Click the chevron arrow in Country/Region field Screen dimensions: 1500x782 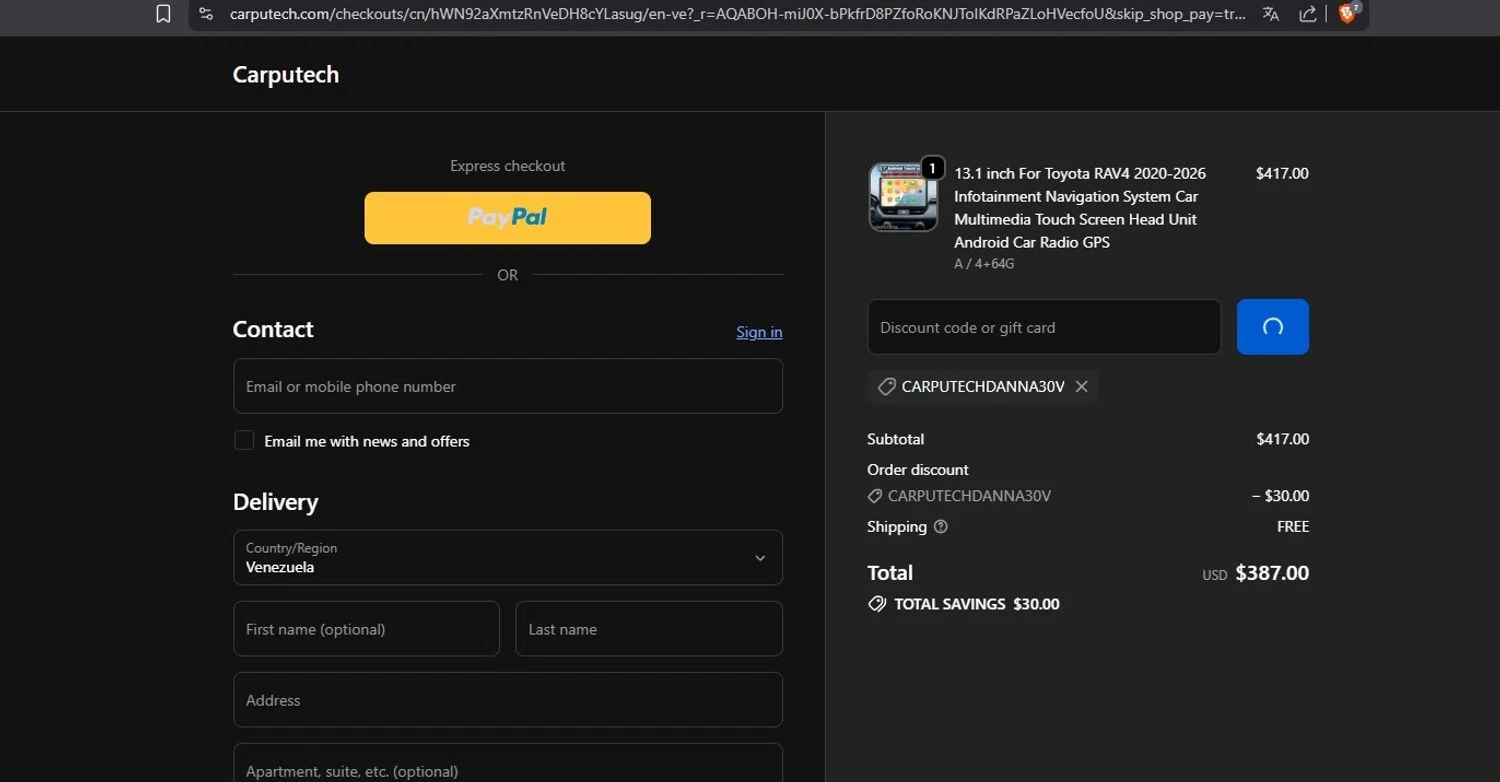pyautogui.click(x=760, y=558)
